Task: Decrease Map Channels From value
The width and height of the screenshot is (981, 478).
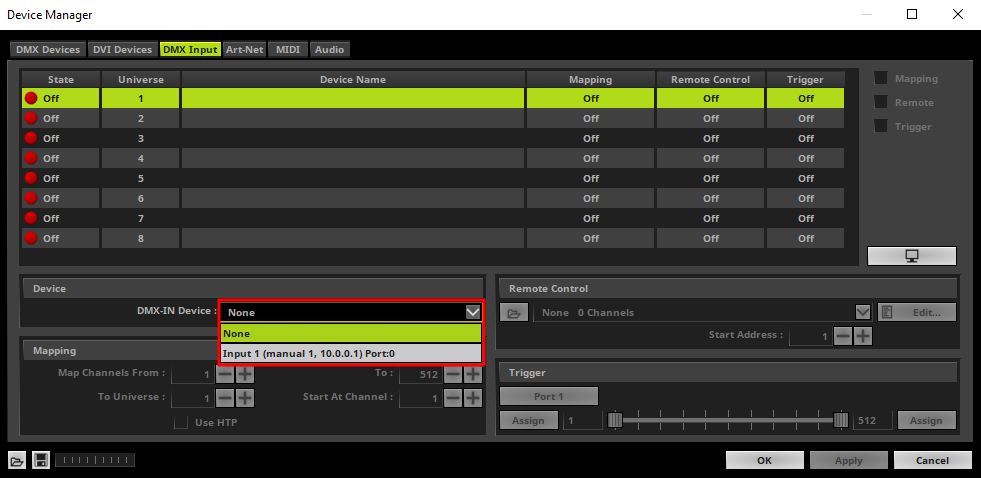Action: point(225,374)
